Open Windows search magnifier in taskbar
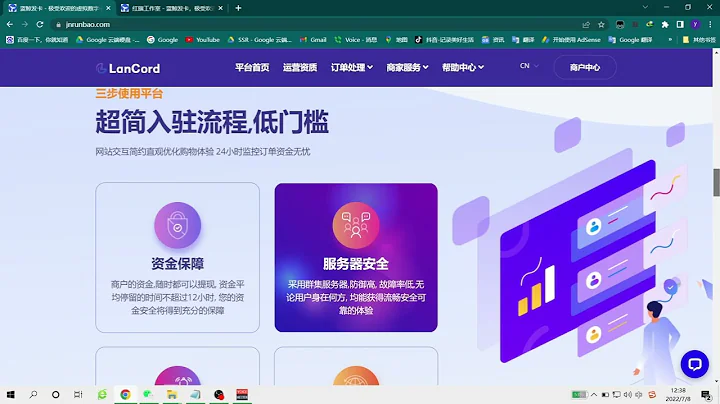 (33, 394)
